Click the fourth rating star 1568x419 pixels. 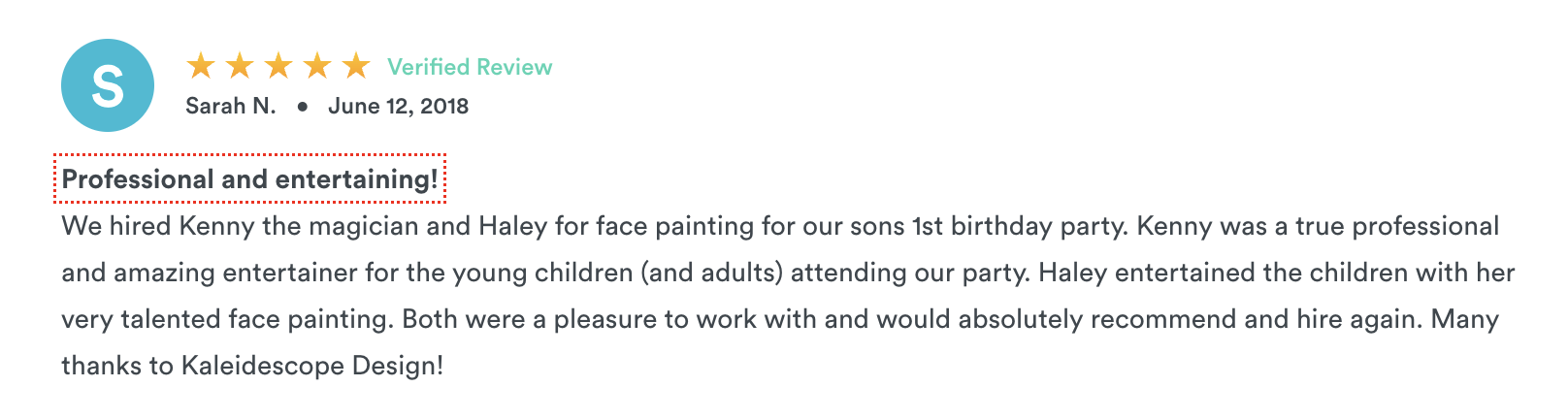pyautogui.click(x=317, y=66)
